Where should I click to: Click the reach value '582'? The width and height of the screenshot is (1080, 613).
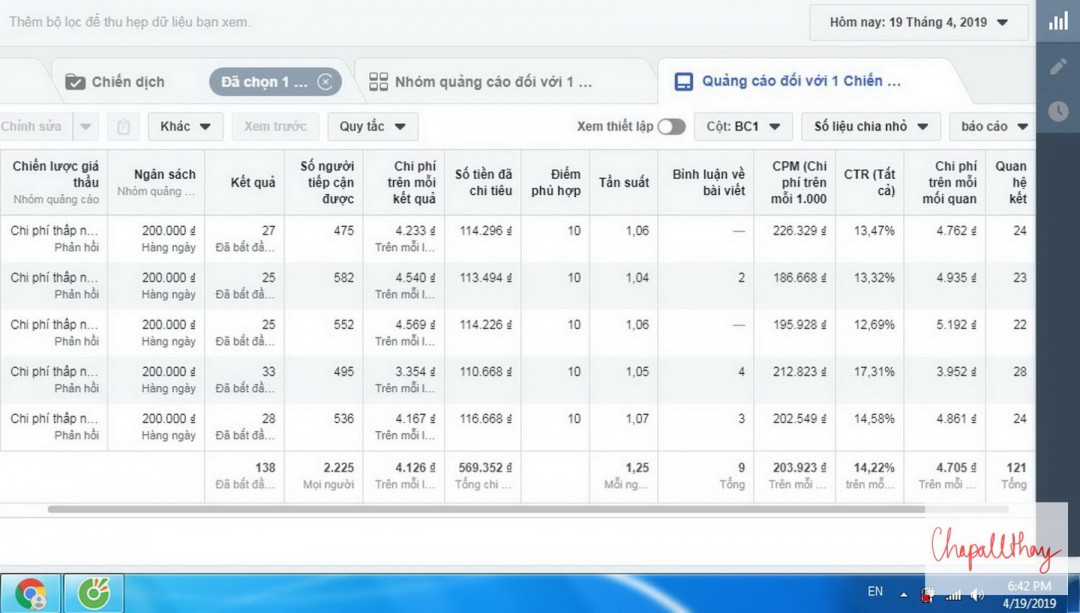344,278
